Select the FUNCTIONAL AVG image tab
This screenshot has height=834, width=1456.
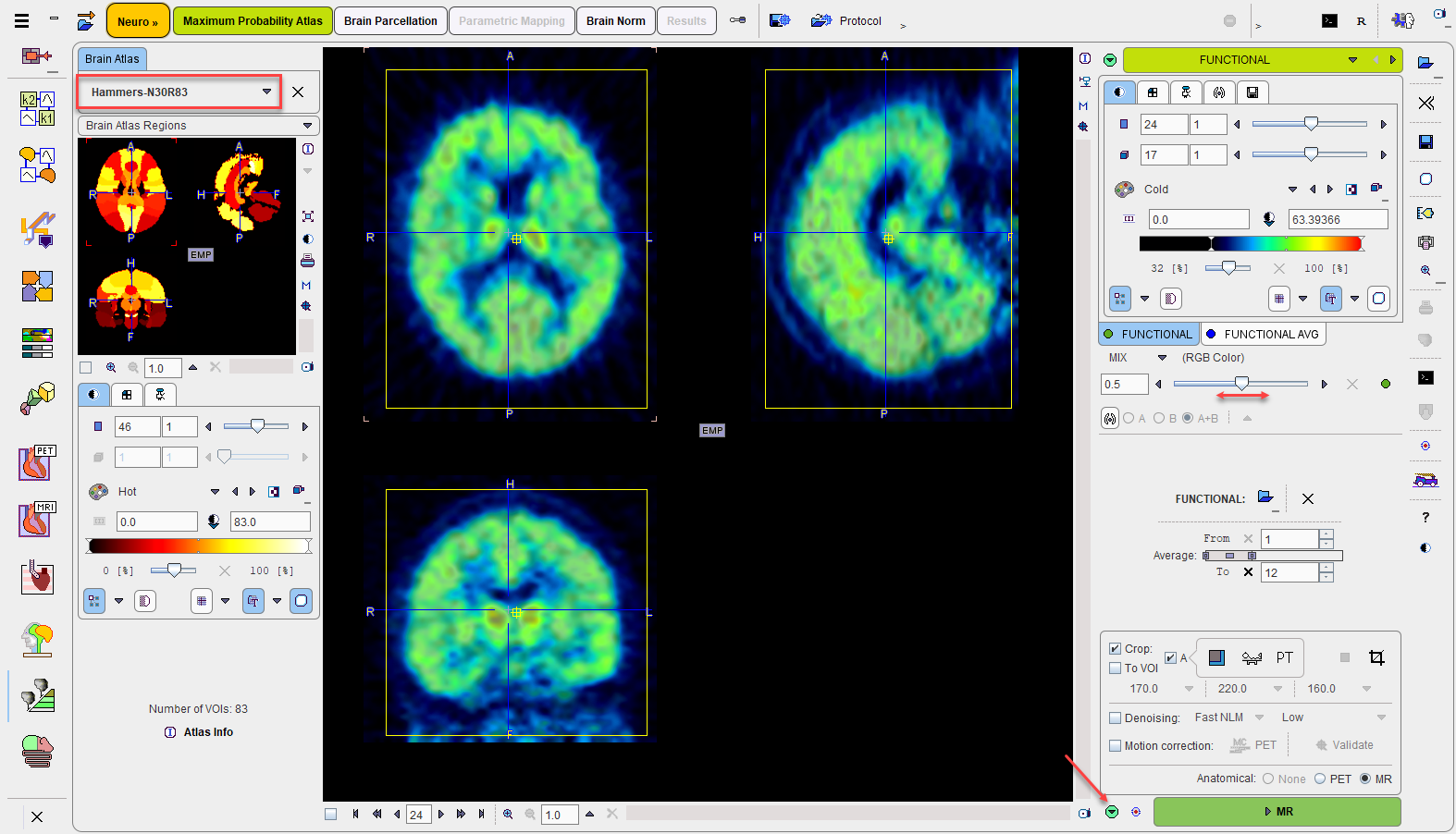pos(1263,334)
